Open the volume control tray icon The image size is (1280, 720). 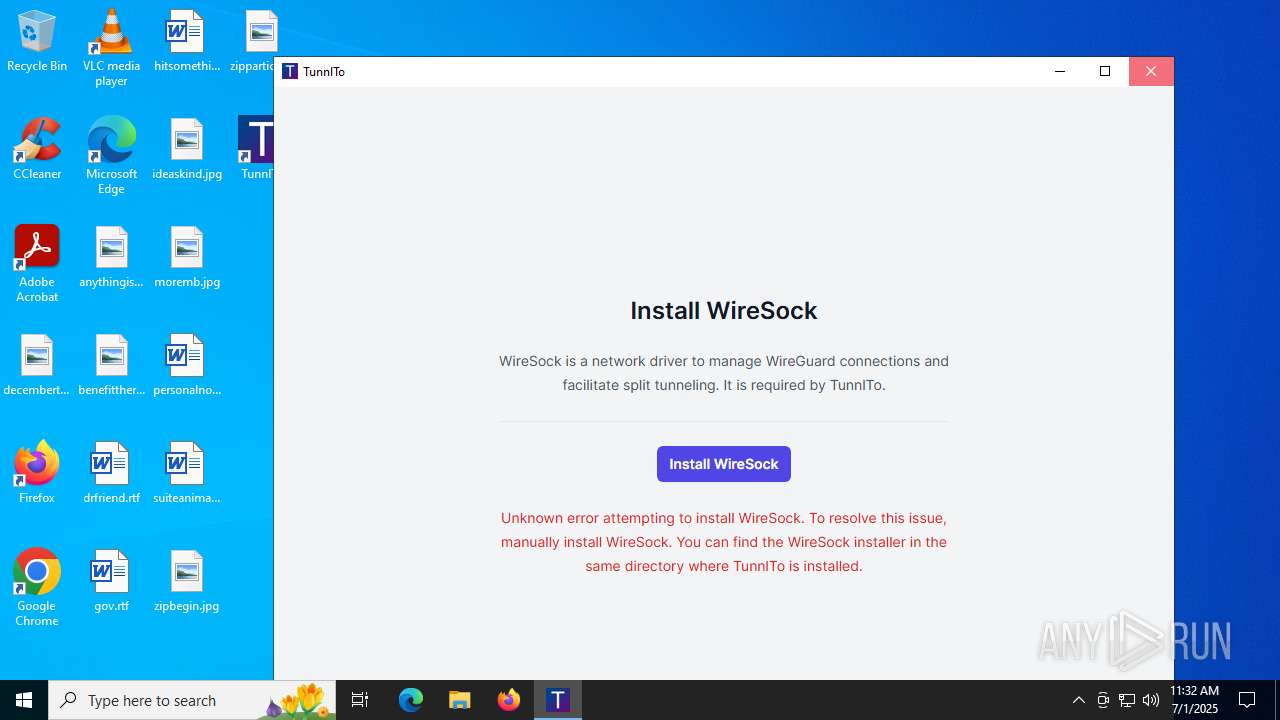1151,700
